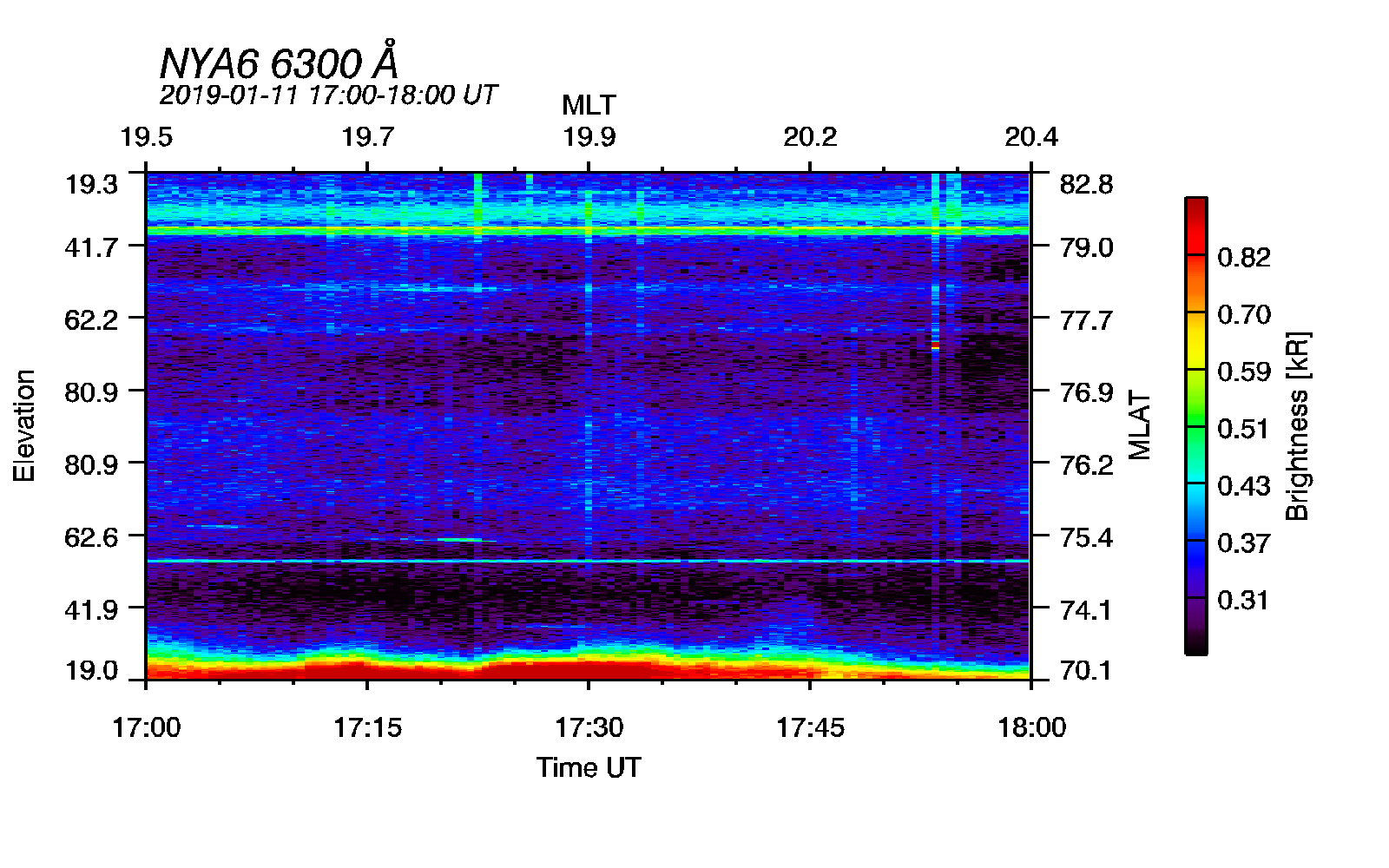
Task: Click the "Elevation" axis label
Action: point(24,425)
